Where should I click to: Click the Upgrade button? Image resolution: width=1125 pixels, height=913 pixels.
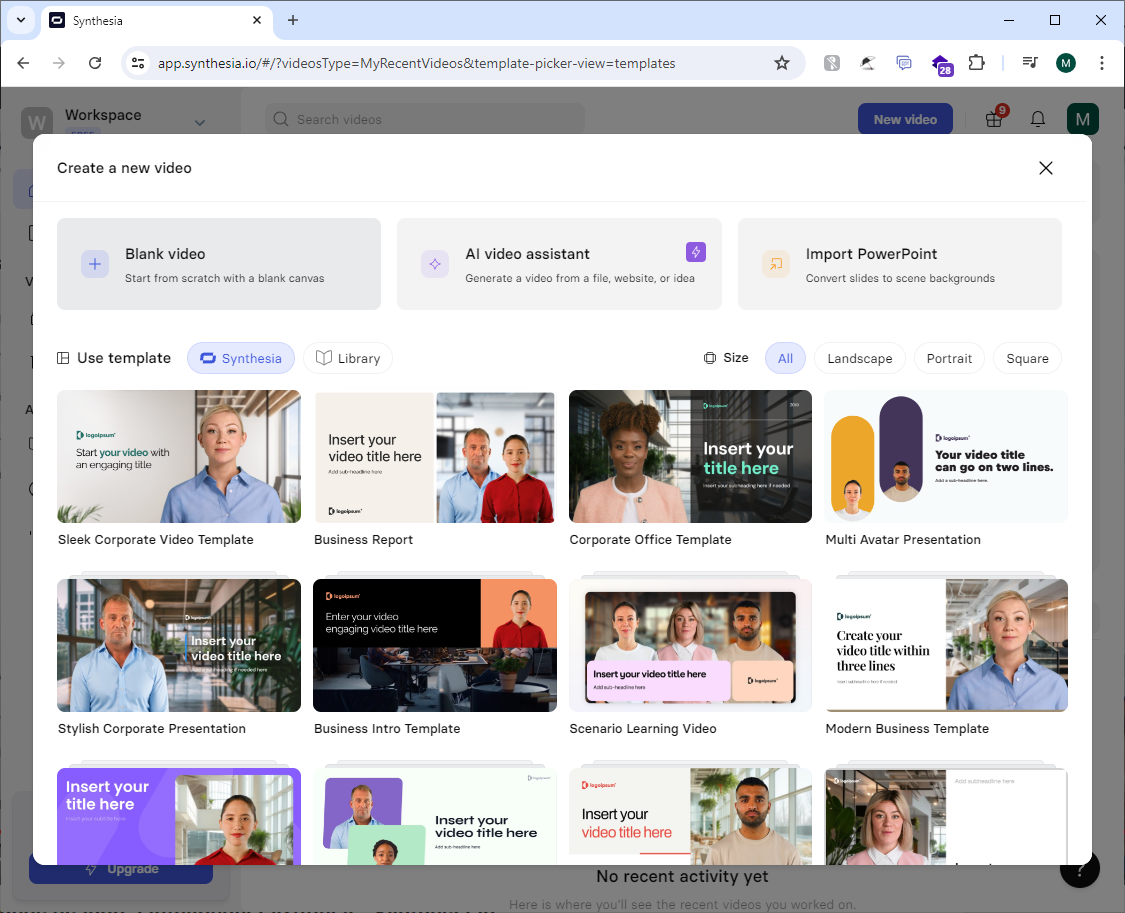(121, 871)
